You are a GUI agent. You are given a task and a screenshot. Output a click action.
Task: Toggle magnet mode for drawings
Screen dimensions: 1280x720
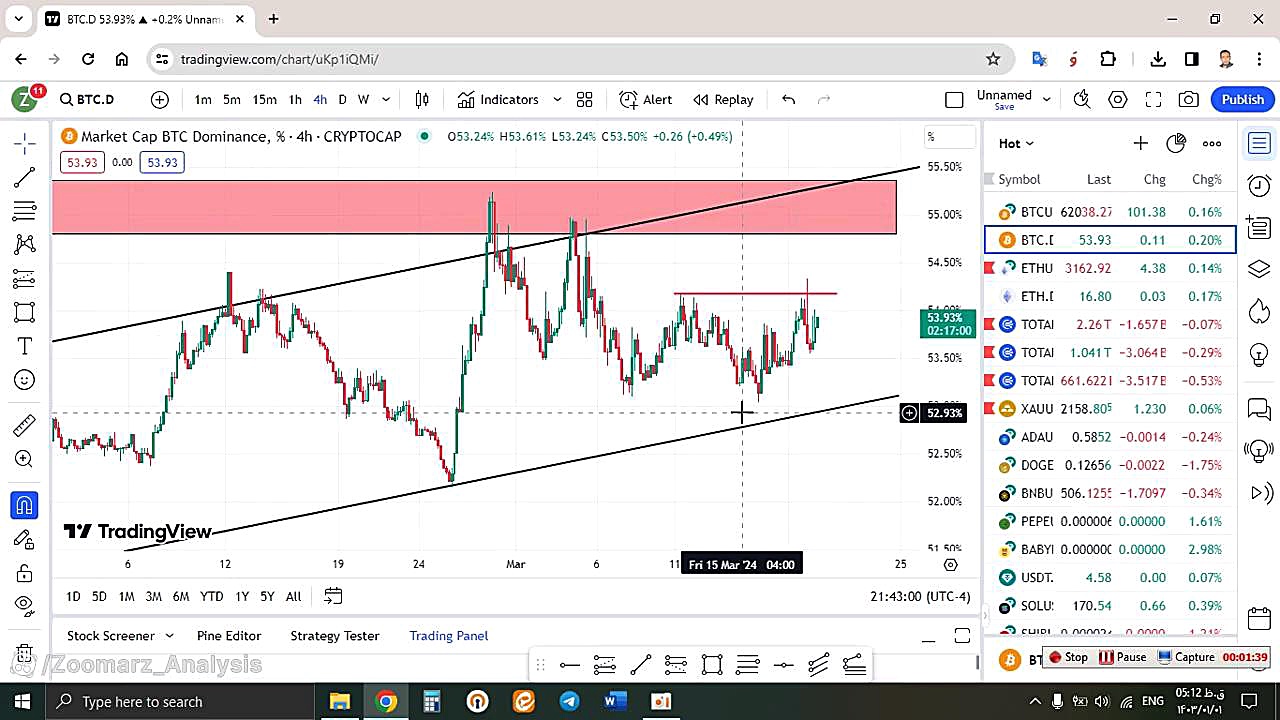pyautogui.click(x=25, y=505)
